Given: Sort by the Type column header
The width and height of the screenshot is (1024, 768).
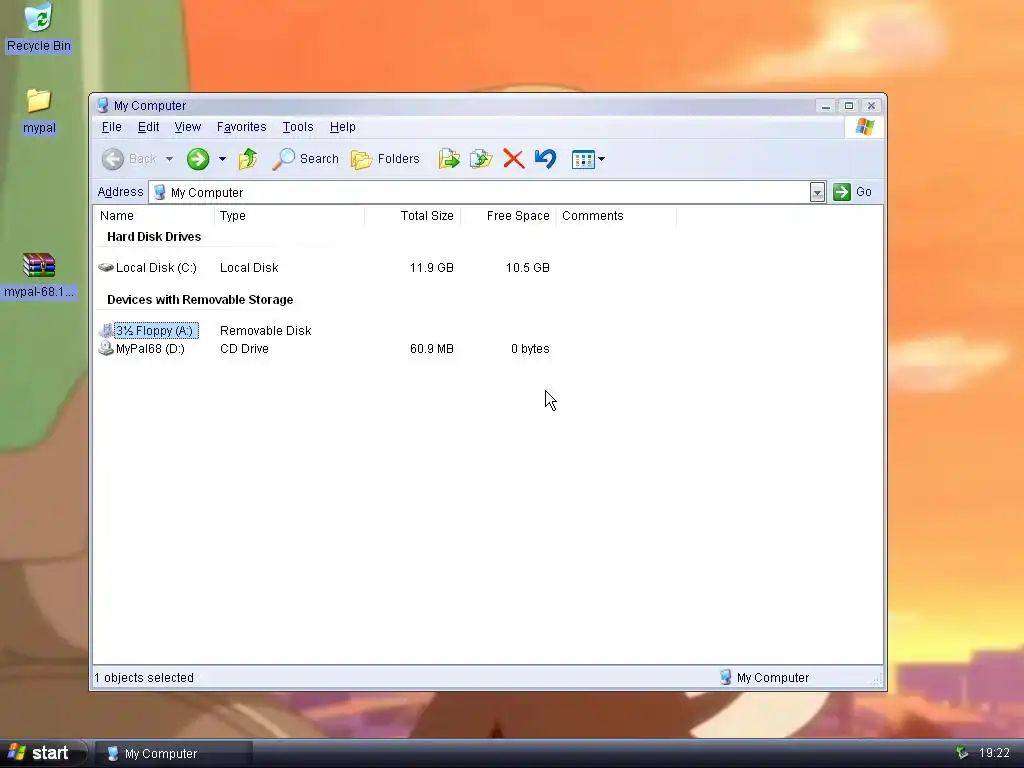Looking at the screenshot, I should 289,216.
